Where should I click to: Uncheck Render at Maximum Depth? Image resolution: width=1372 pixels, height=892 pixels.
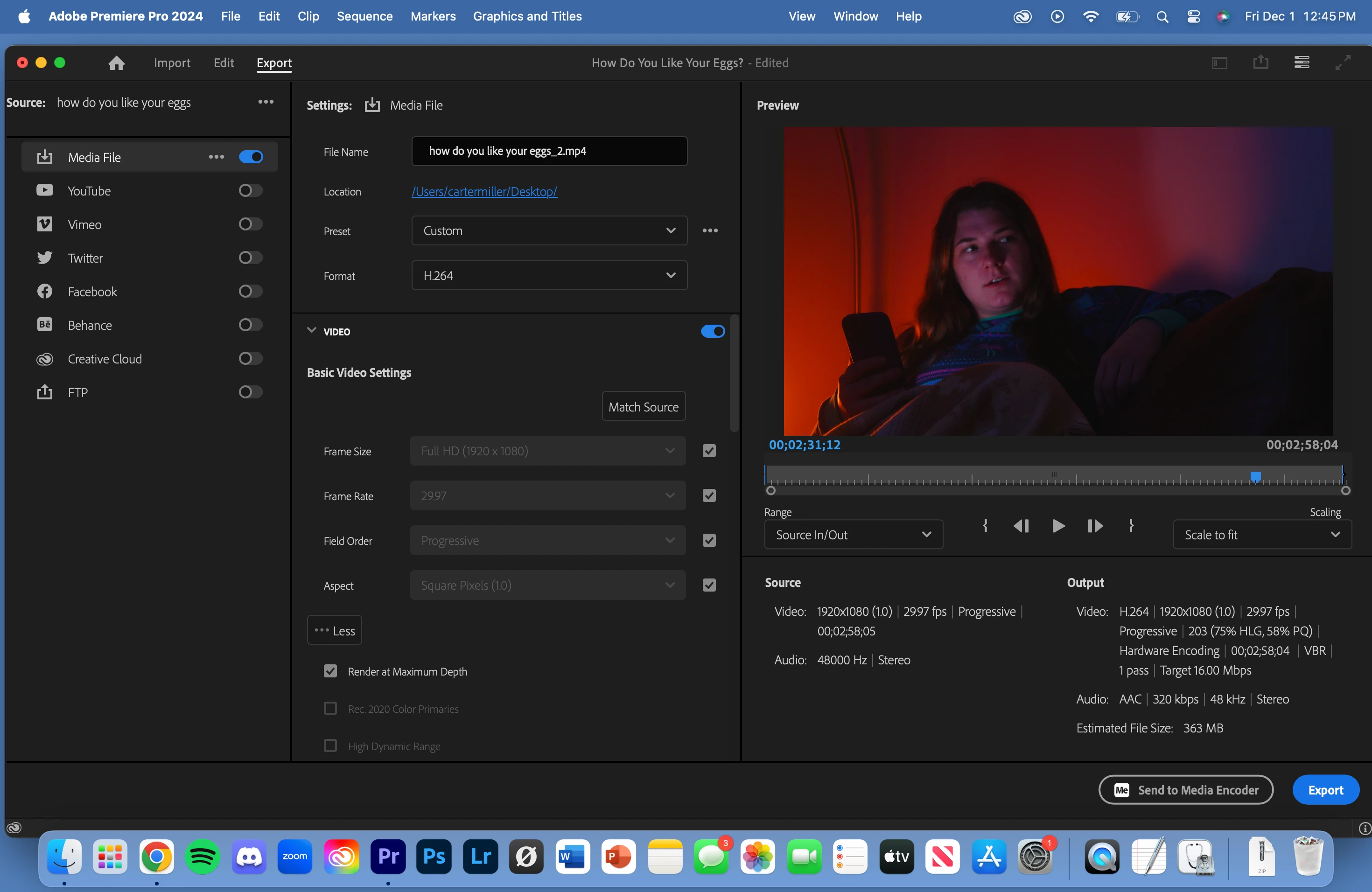[x=330, y=671]
